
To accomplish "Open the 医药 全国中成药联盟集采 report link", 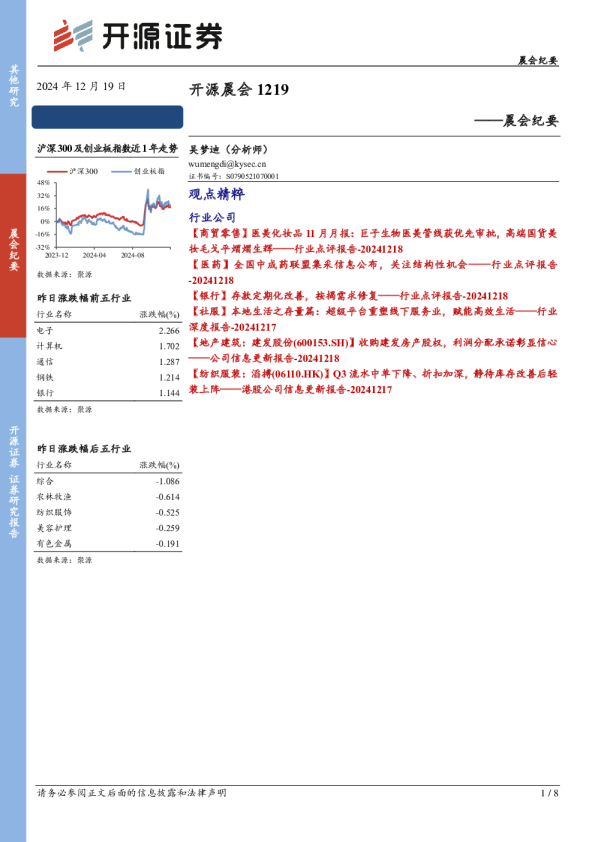I will pyautogui.click(x=373, y=272).
